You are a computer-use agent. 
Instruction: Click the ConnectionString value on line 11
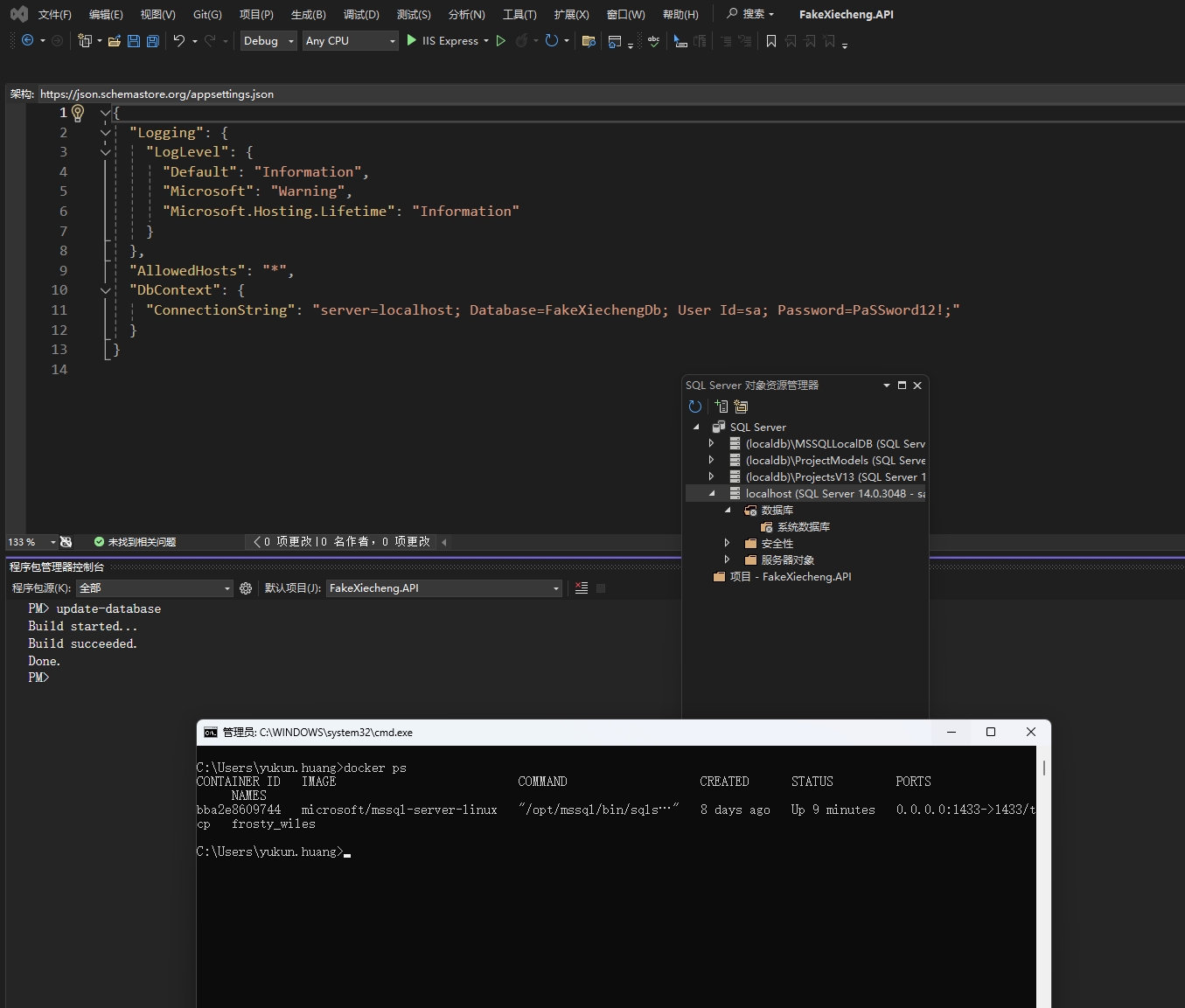tap(636, 310)
